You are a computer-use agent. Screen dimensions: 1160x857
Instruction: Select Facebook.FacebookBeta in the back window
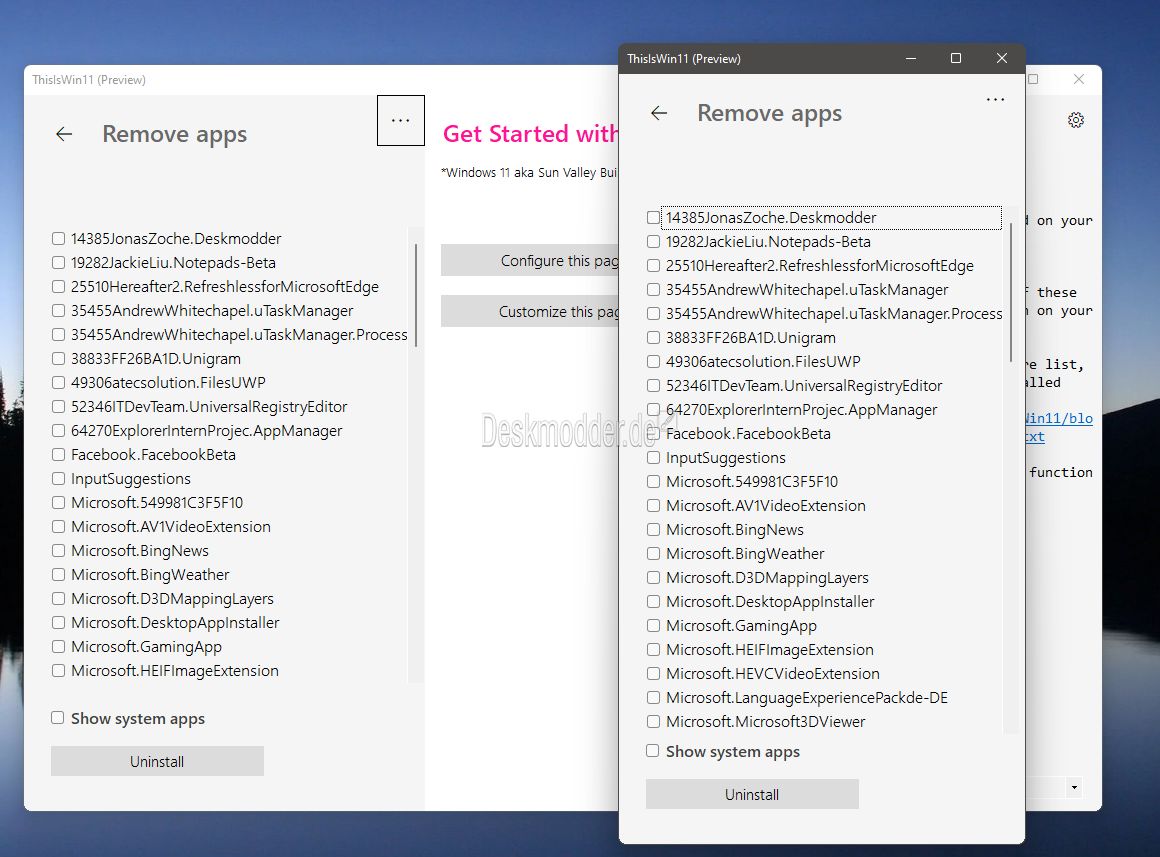pos(58,454)
